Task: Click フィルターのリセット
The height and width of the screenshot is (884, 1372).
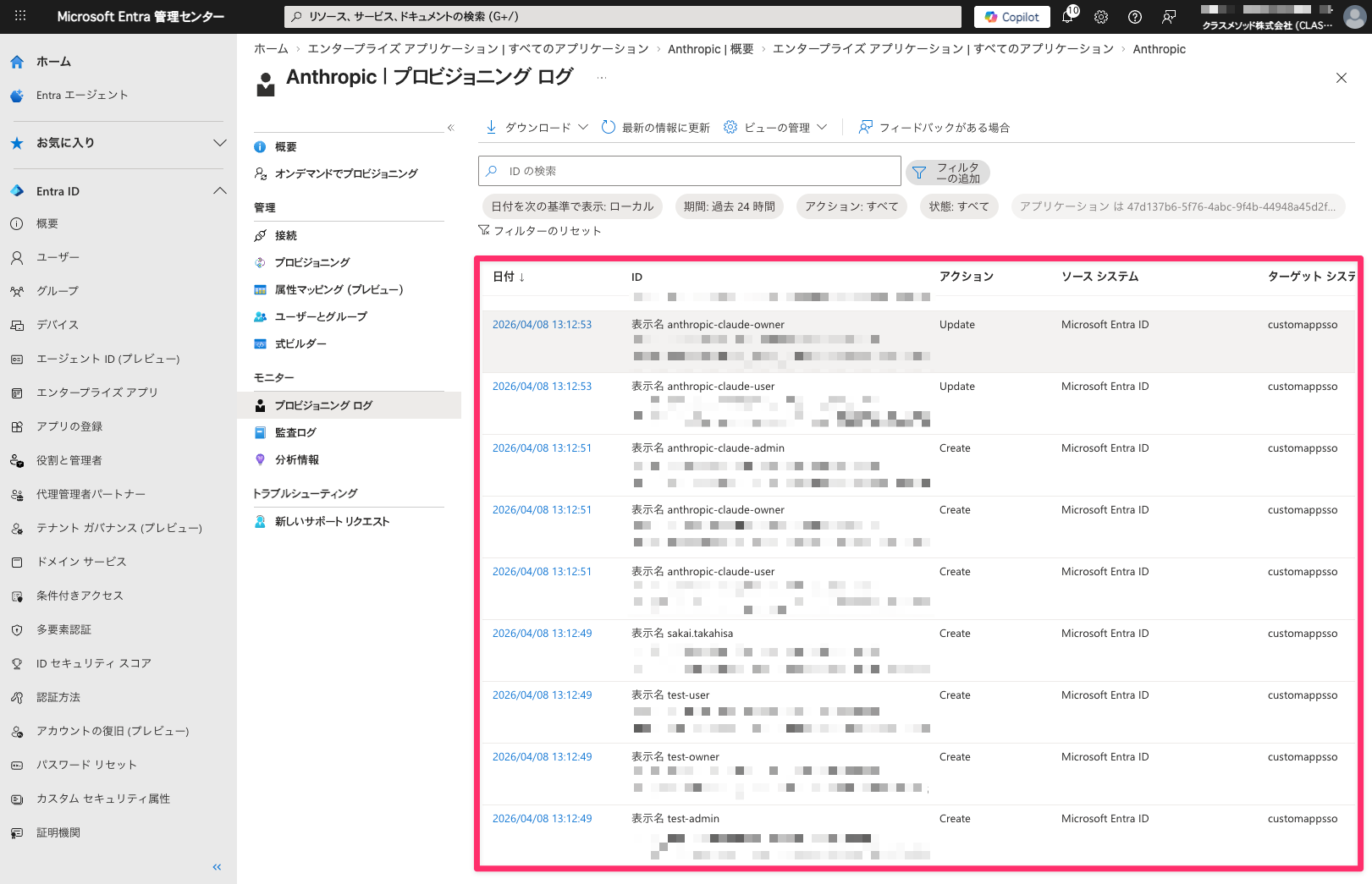Action: pyautogui.click(x=540, y=231)
